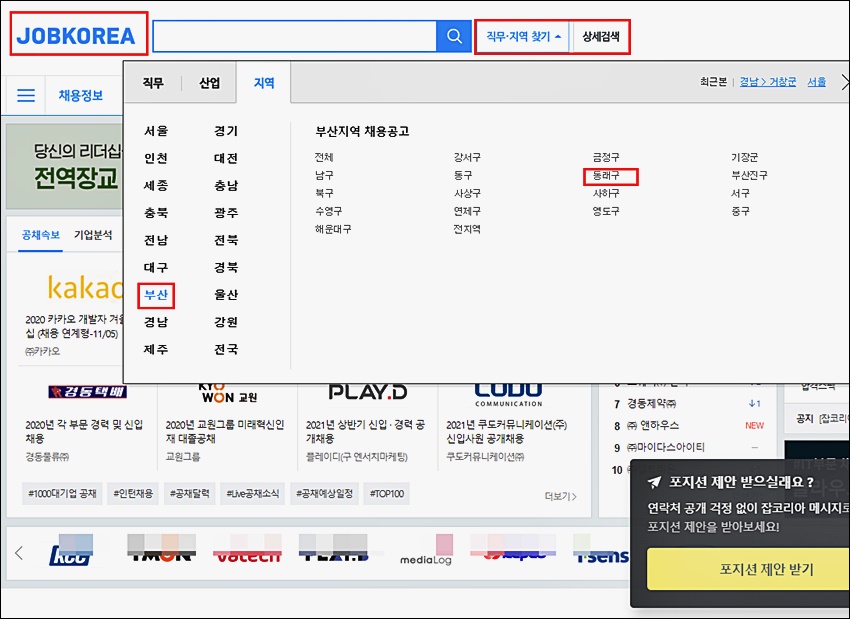Select 수영구 district
This screenshot has height=619, width=850.
click(x=329, y=211)
